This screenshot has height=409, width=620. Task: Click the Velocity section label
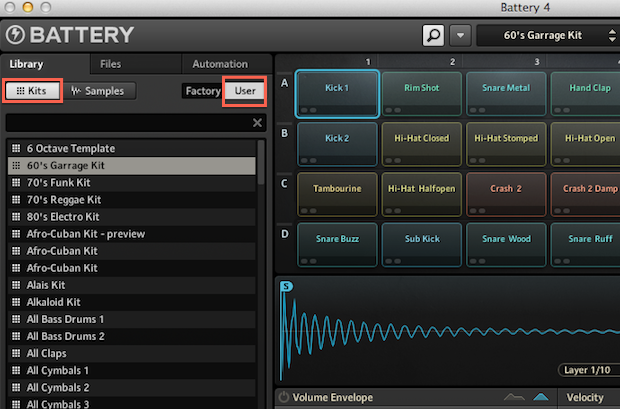coord(585,397)
